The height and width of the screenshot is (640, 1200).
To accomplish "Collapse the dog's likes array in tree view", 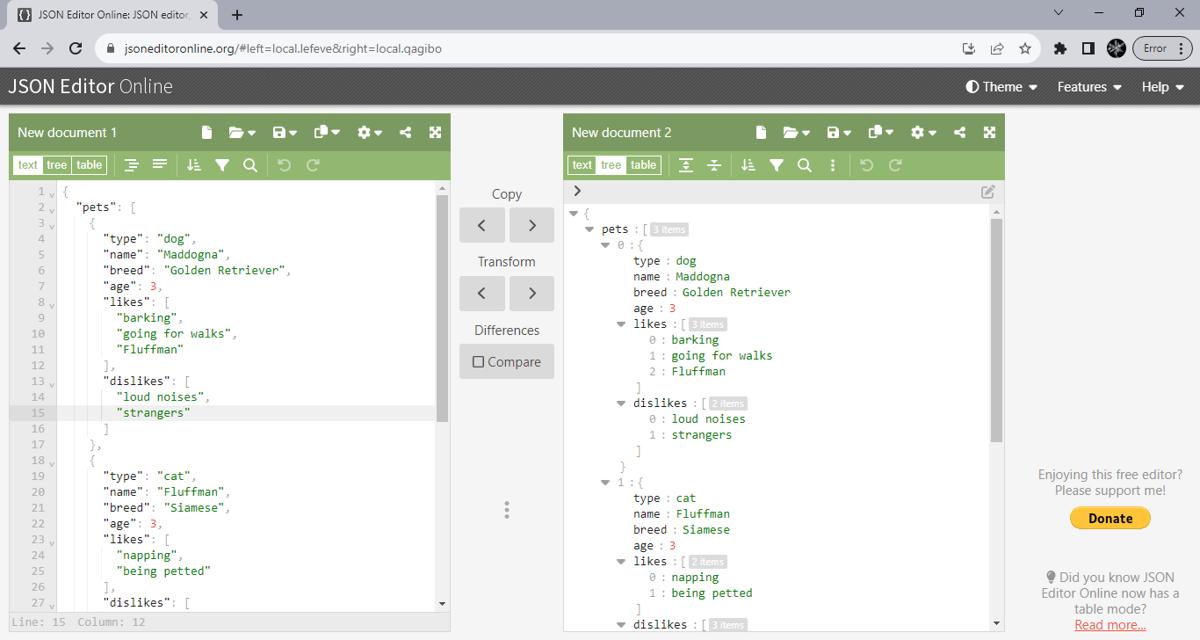I will tap(621, 323).
